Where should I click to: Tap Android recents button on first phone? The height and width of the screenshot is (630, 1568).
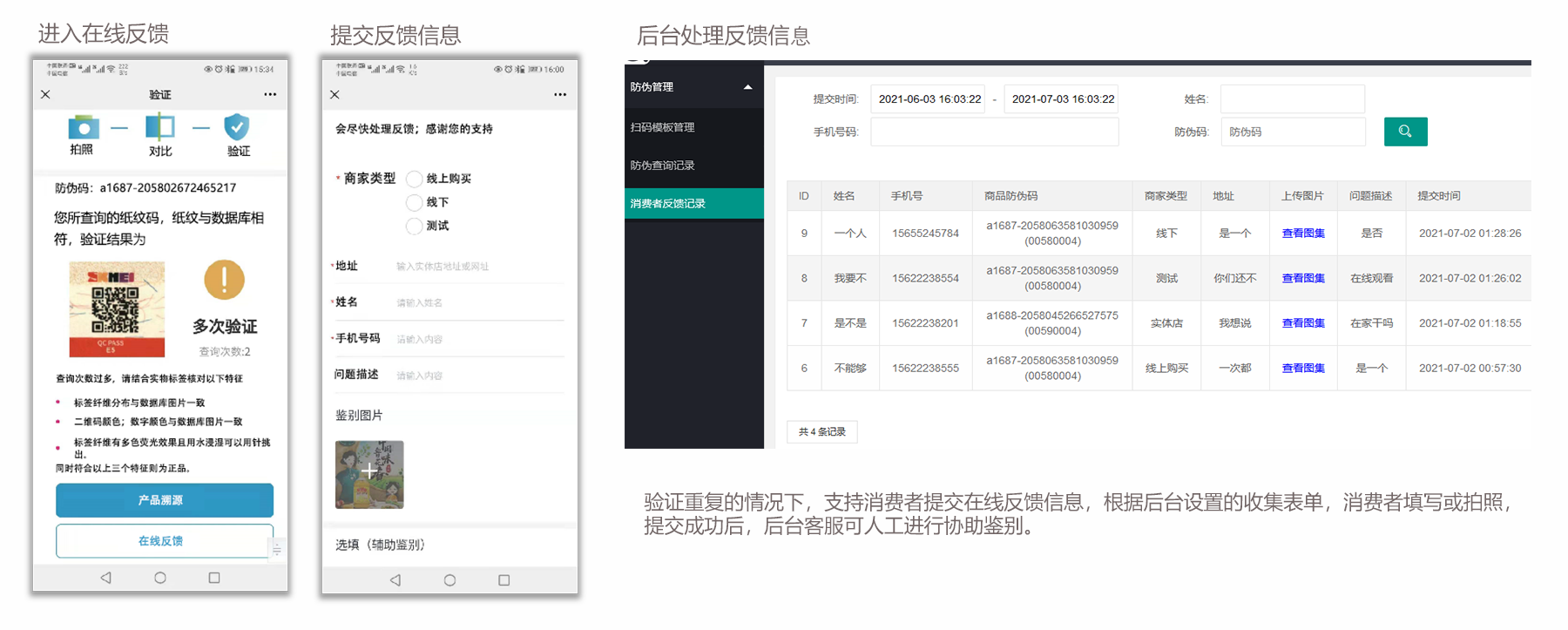(x=214, y=578)
